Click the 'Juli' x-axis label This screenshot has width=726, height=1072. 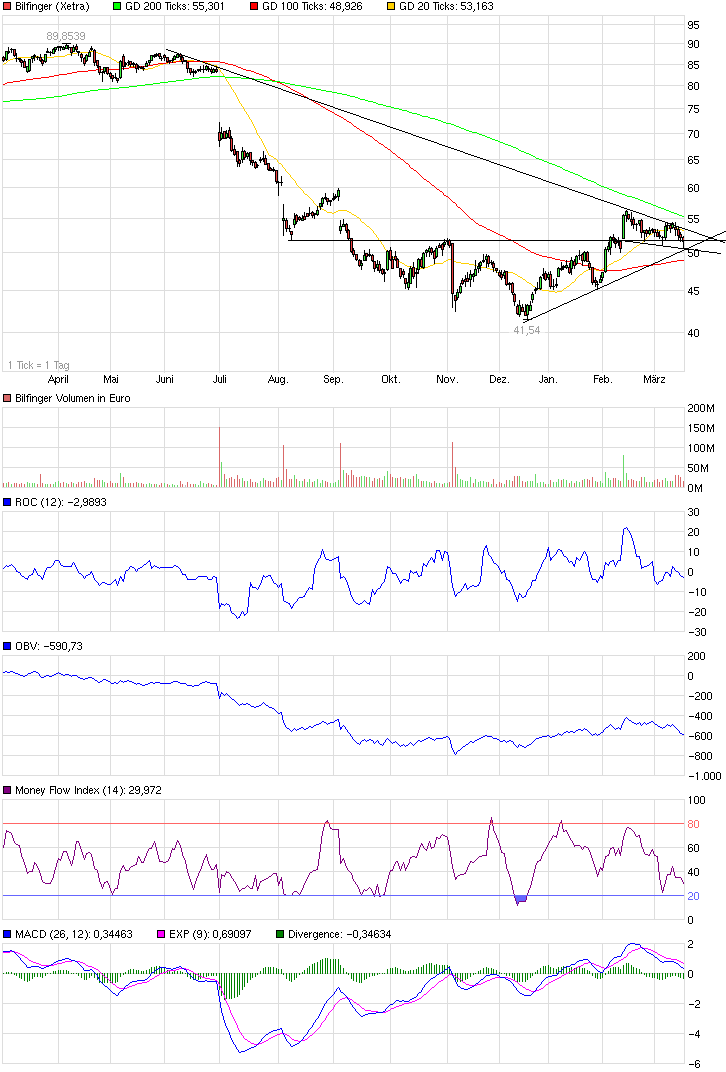pyautogui.click(x=219, y=379)
